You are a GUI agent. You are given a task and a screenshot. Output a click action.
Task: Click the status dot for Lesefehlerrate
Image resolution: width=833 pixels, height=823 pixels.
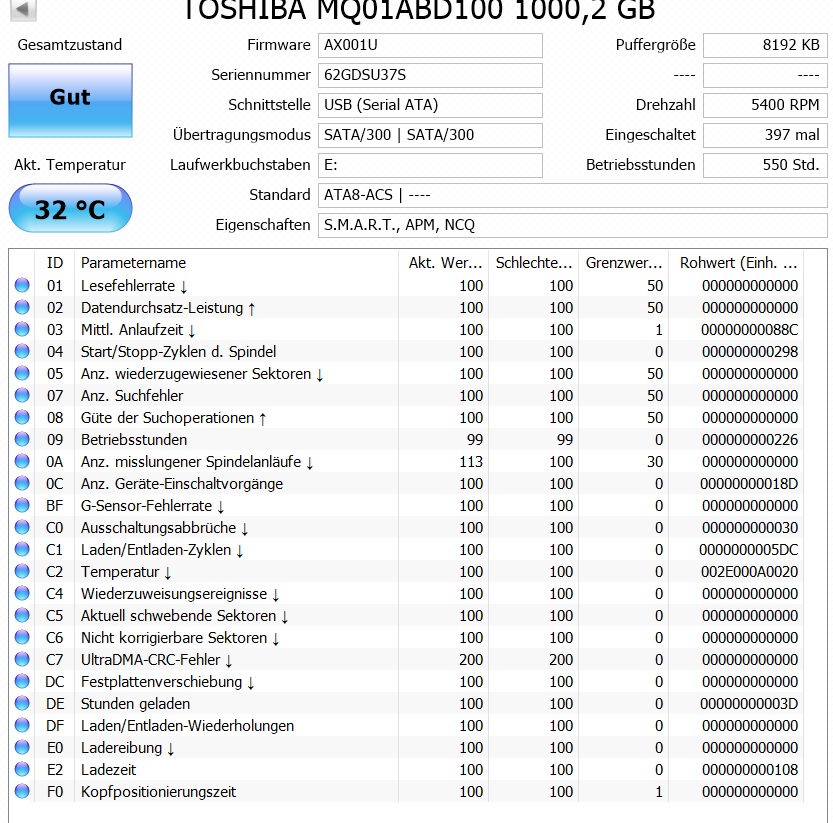pyautogui.click(x=22, y=285)
